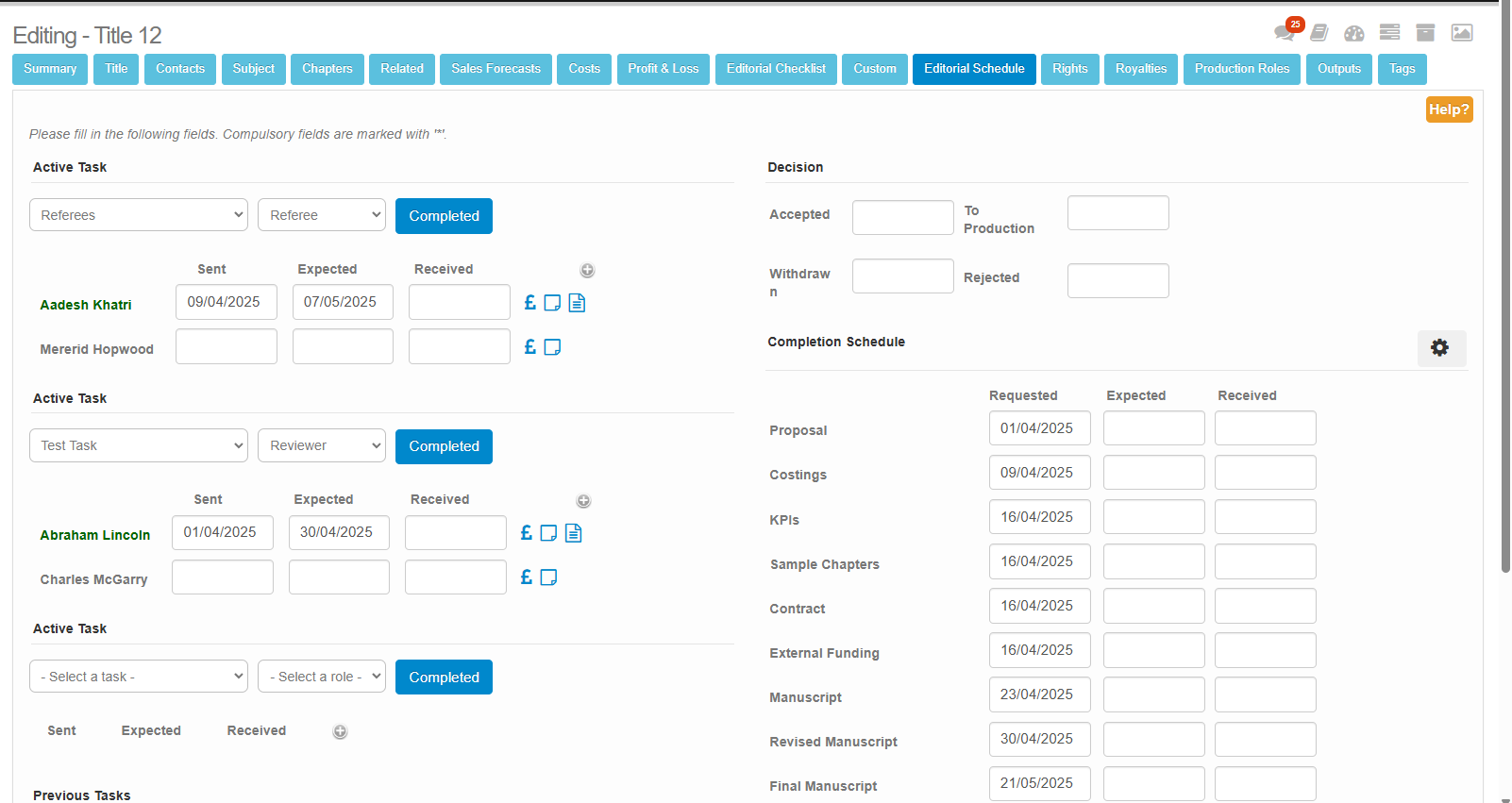Screen dimensions: 1512x803
Task: Go to the Profit & Loss tab
Action: (663, 69)
